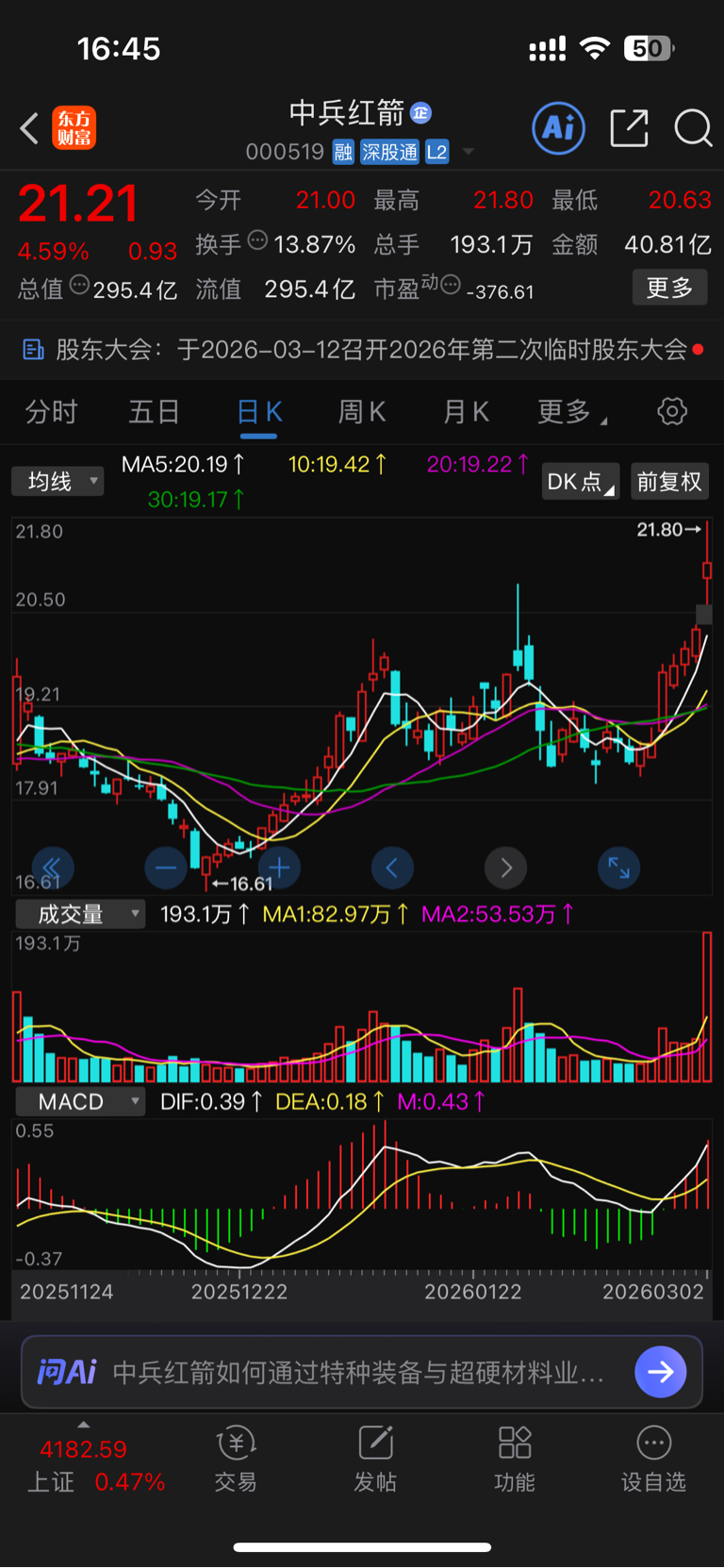Open the search magnifier icon
Image resolution: width=724 pixels, height=1568 pixels.
click(x=693, y=127)
